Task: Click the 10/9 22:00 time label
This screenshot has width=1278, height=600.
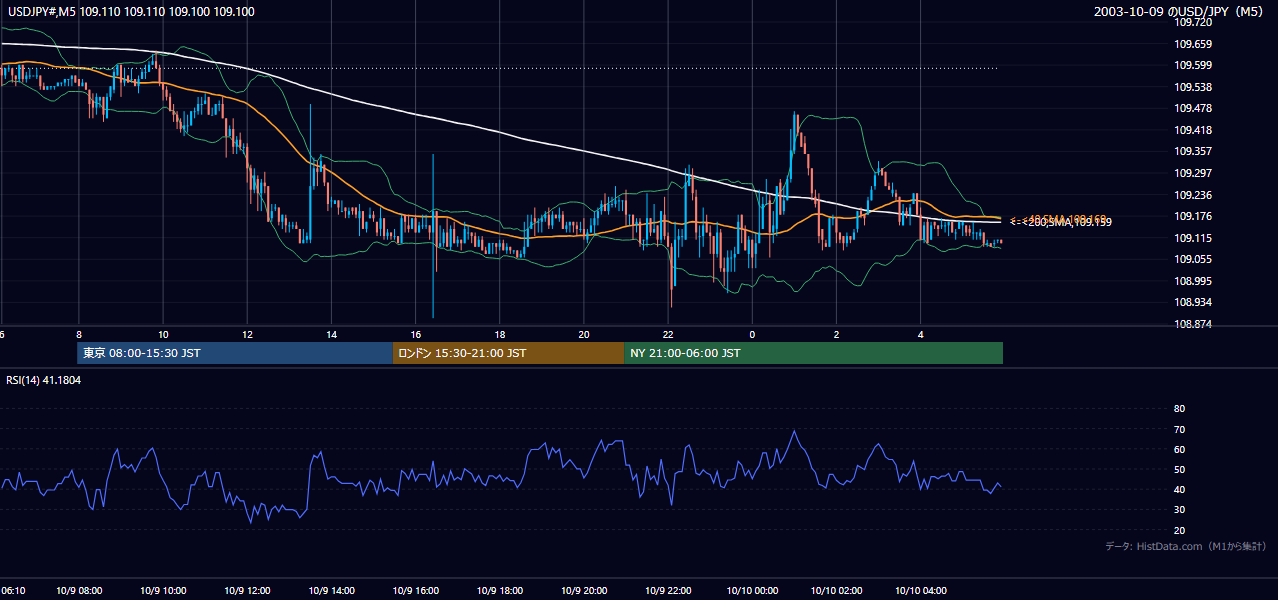Action: [x=668, y=590]
